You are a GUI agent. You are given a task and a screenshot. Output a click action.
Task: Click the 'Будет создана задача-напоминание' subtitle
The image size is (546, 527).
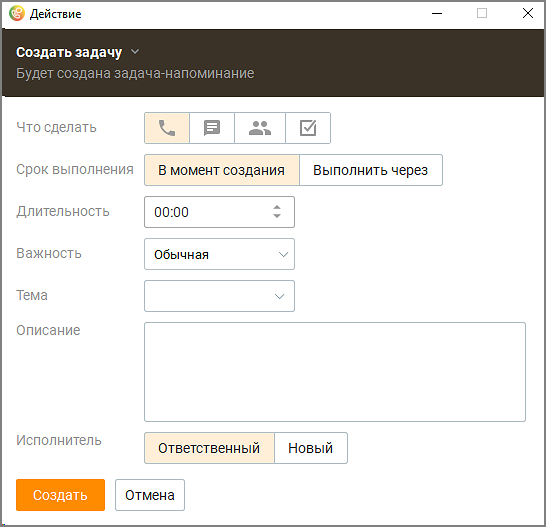pyautogui.click(x=135, y=73)
